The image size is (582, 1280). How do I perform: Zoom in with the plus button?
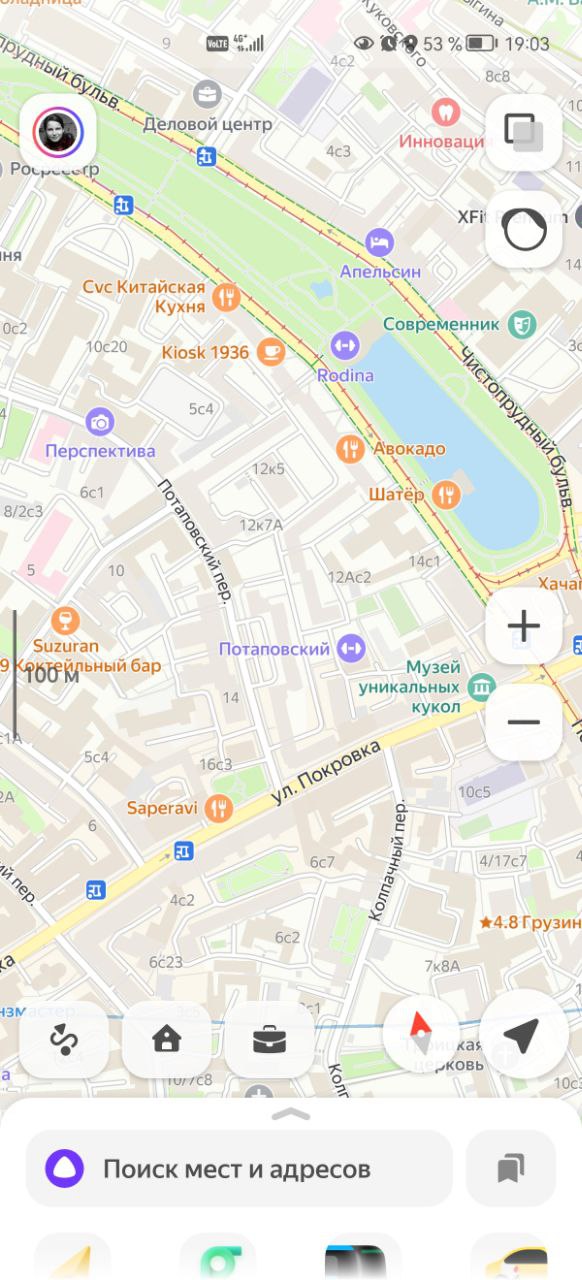click(x=523, y=627)
